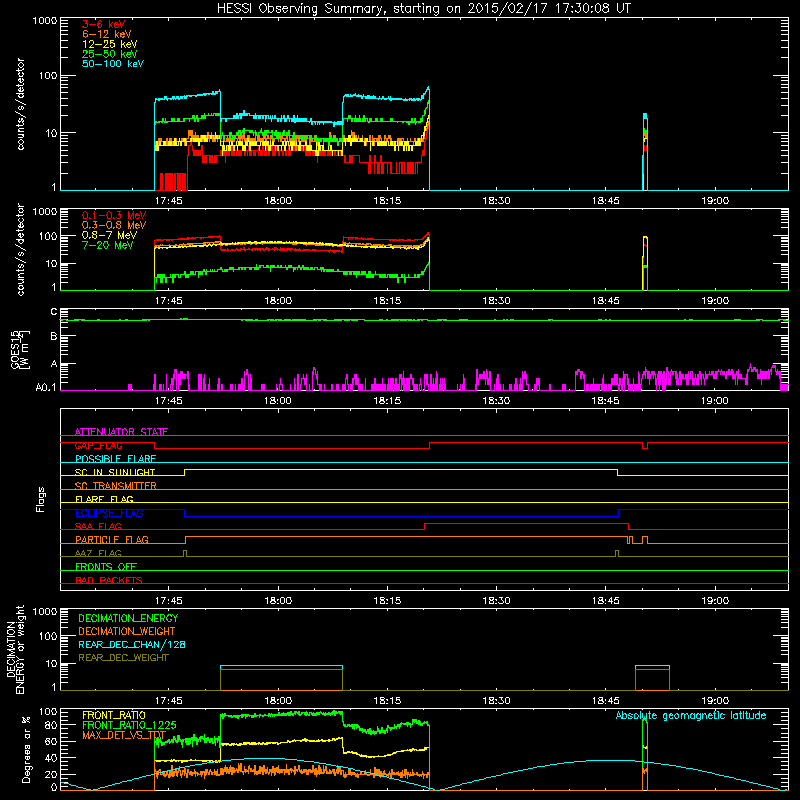Click the REAR_DEC_WEIGHT legend label
The image size is (800, 800).
click(123, 658)
